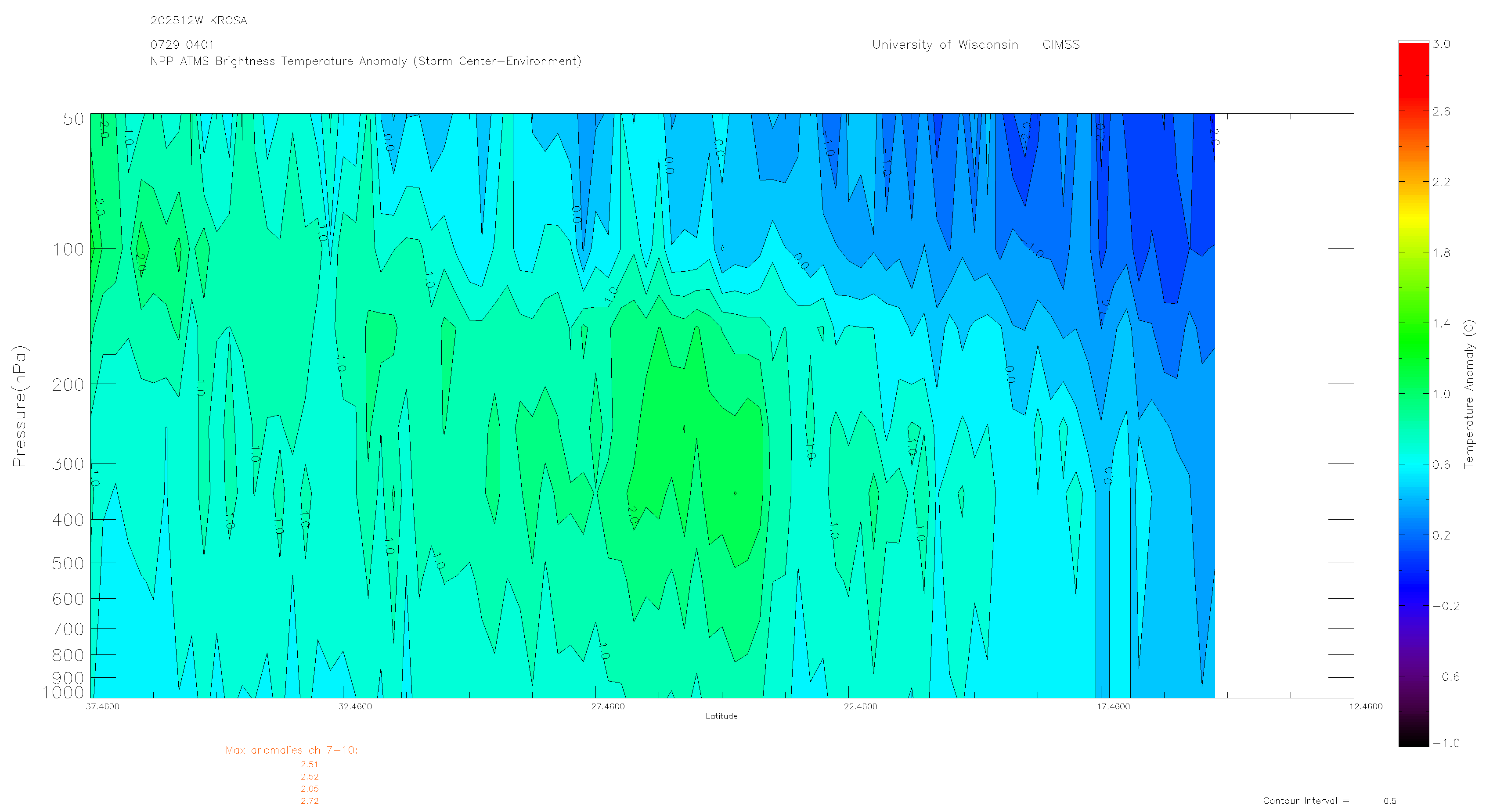Screen dimensions: 1504x812
Task: Click the 27.4600 latitude tick label
Action: click(x=608, y=707)
